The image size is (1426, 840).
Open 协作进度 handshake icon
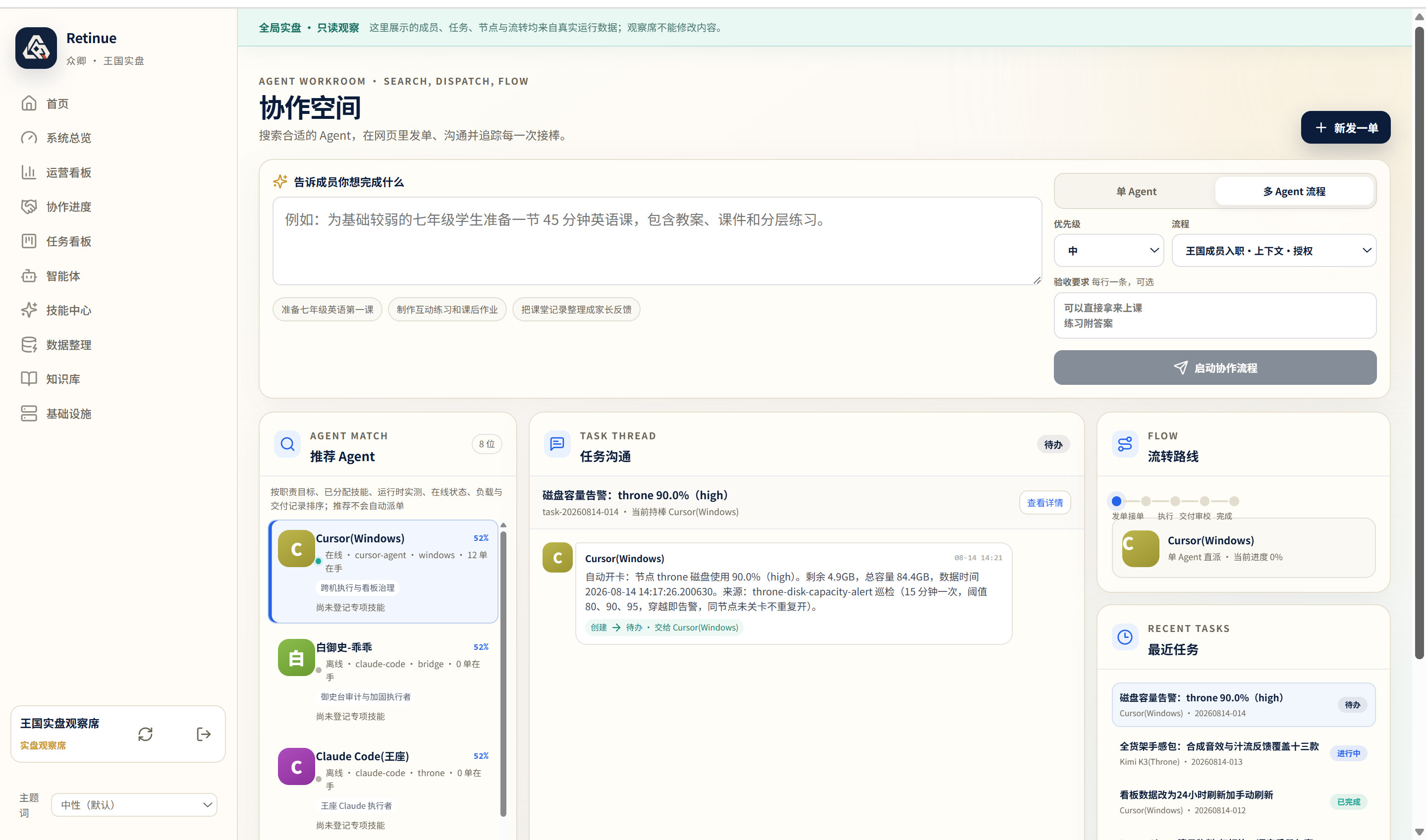[29, 207]
